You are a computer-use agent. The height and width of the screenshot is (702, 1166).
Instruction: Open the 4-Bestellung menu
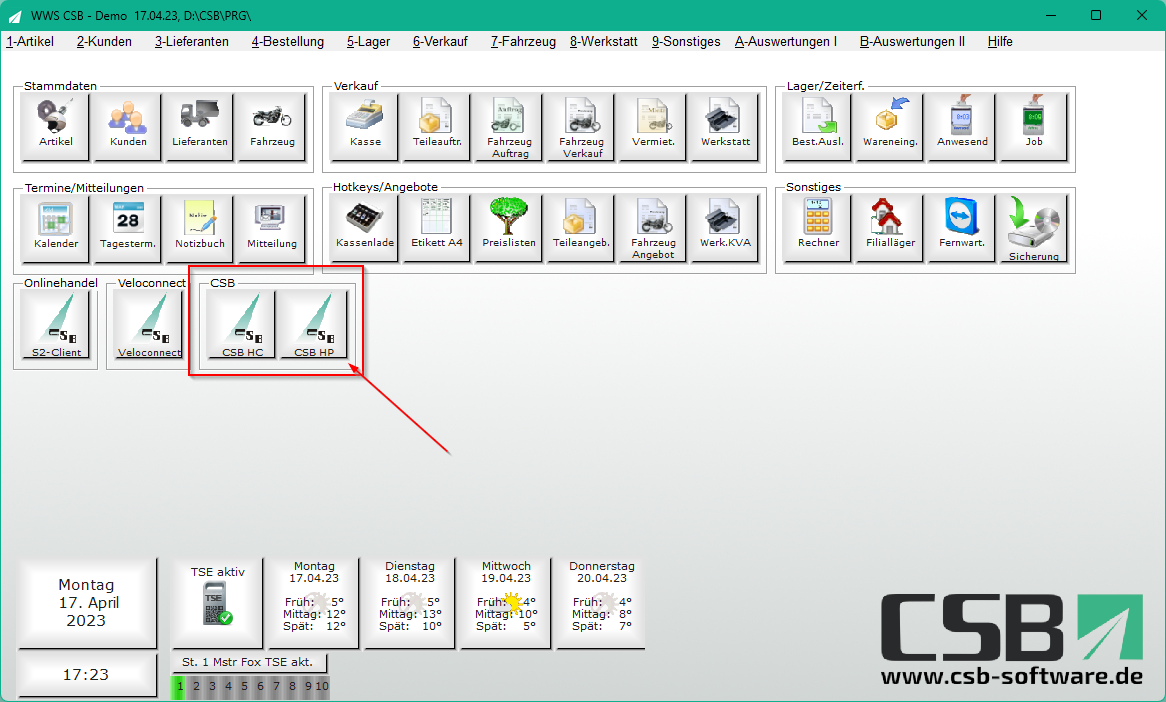click(288, 42)
